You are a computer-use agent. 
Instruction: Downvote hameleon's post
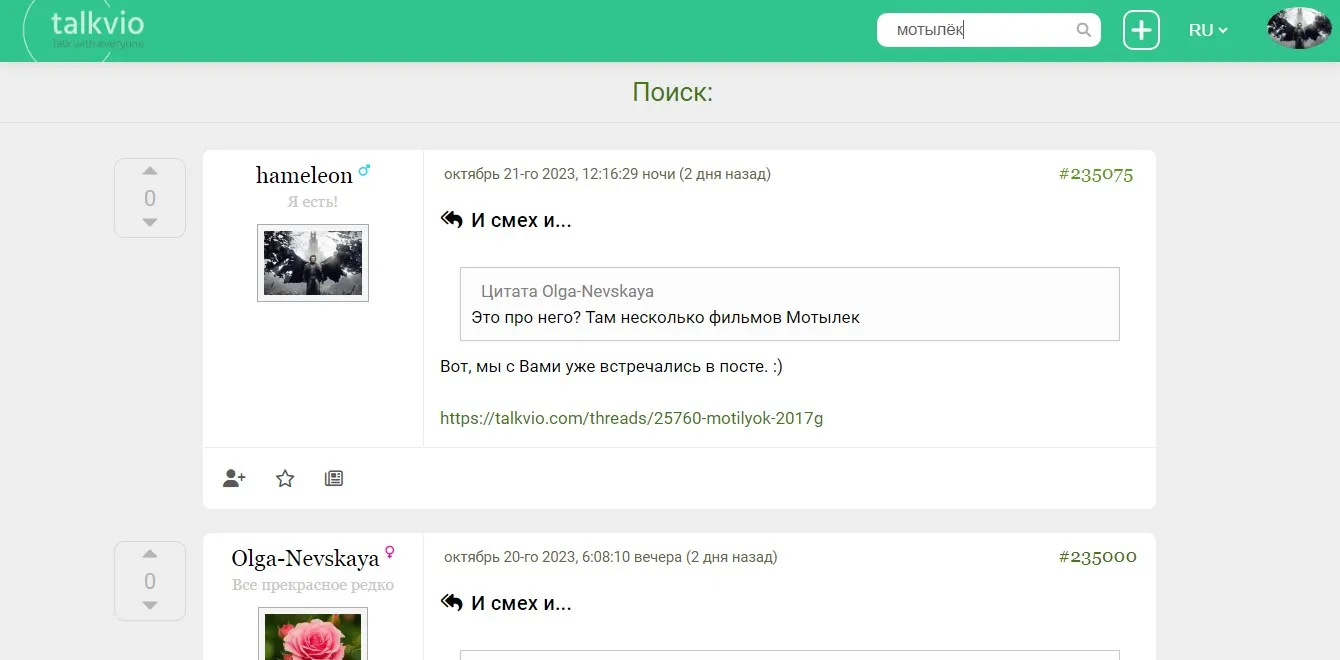[150, 222]
